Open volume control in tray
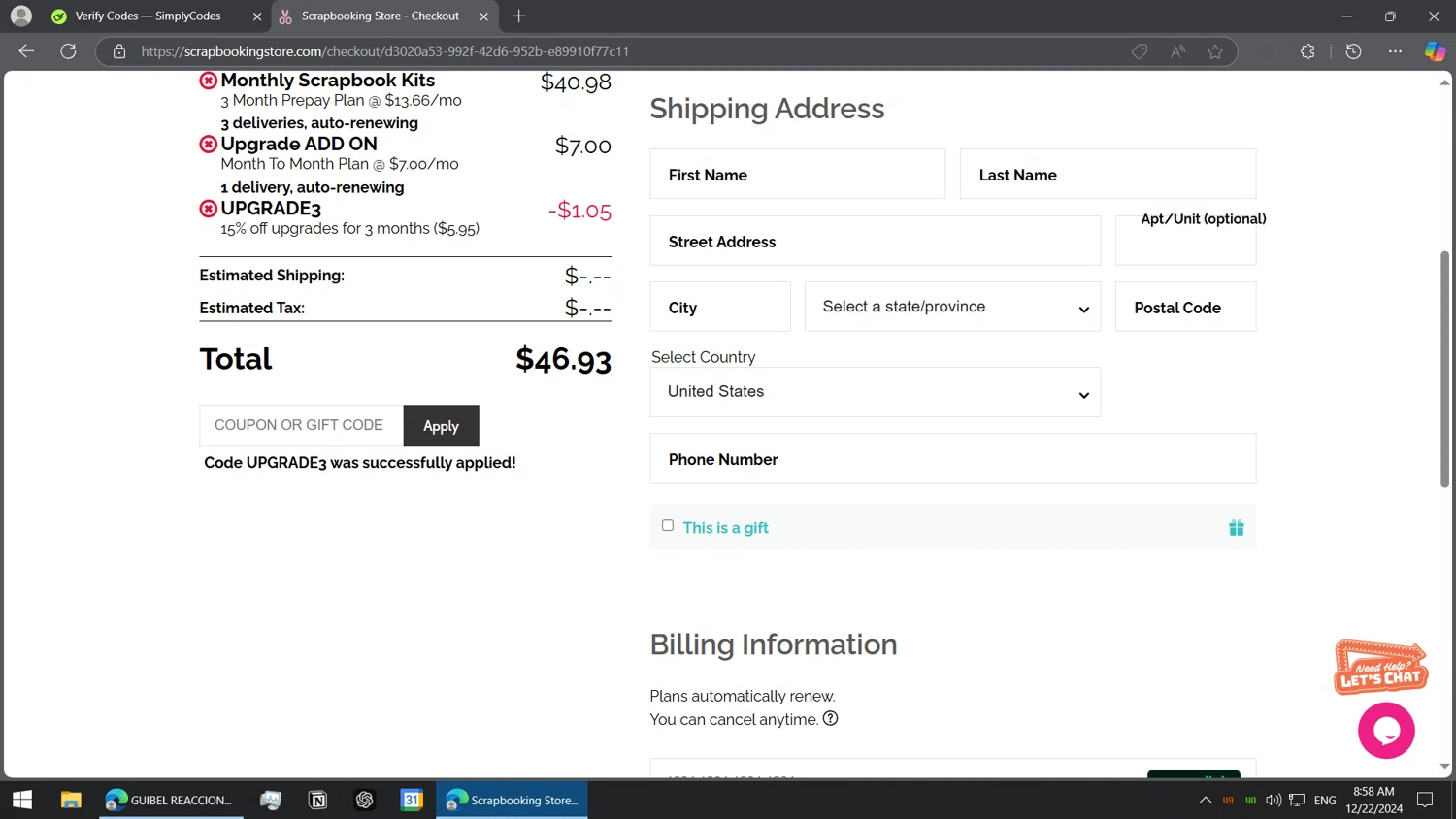The image size is (1456, 819). 1274,800
